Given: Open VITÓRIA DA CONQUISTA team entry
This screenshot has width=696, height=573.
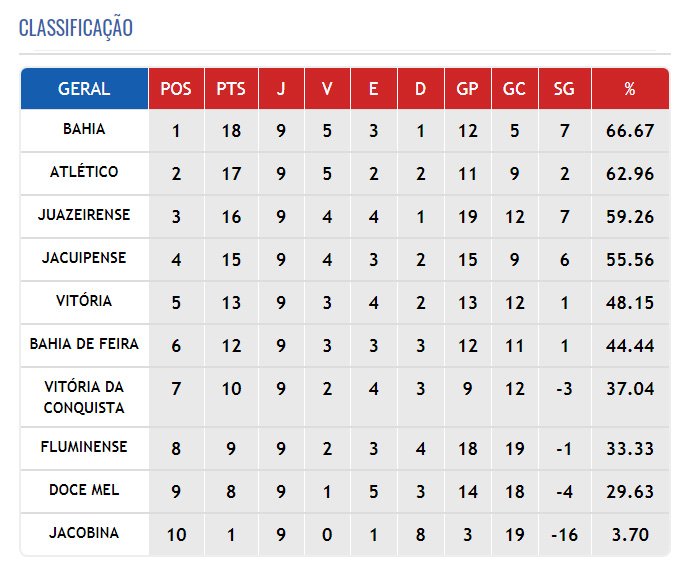Looking at the screenshot, I should pos(84,397).
